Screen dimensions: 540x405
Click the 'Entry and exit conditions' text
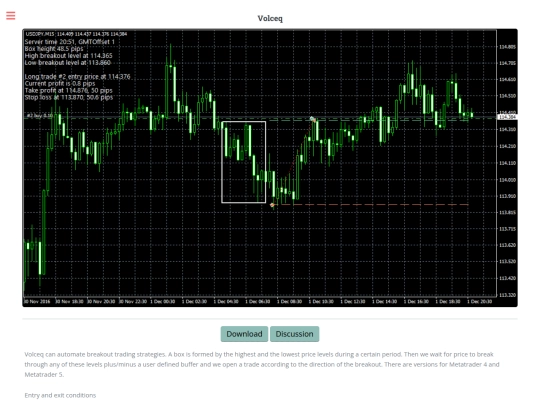(x=60, y=395)
